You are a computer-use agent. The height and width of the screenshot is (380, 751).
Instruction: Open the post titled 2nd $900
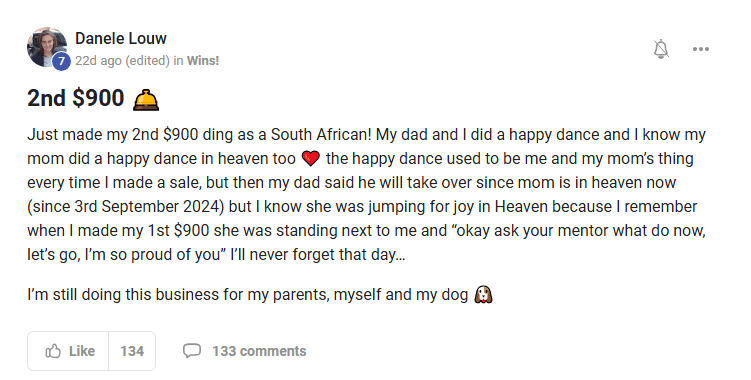point(76,98)
